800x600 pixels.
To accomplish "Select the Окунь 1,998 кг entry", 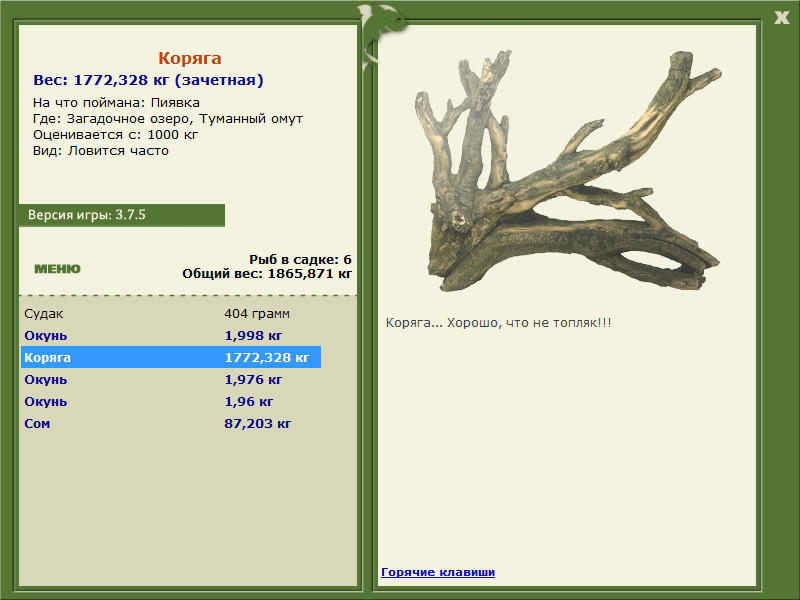I will [171, 335].
